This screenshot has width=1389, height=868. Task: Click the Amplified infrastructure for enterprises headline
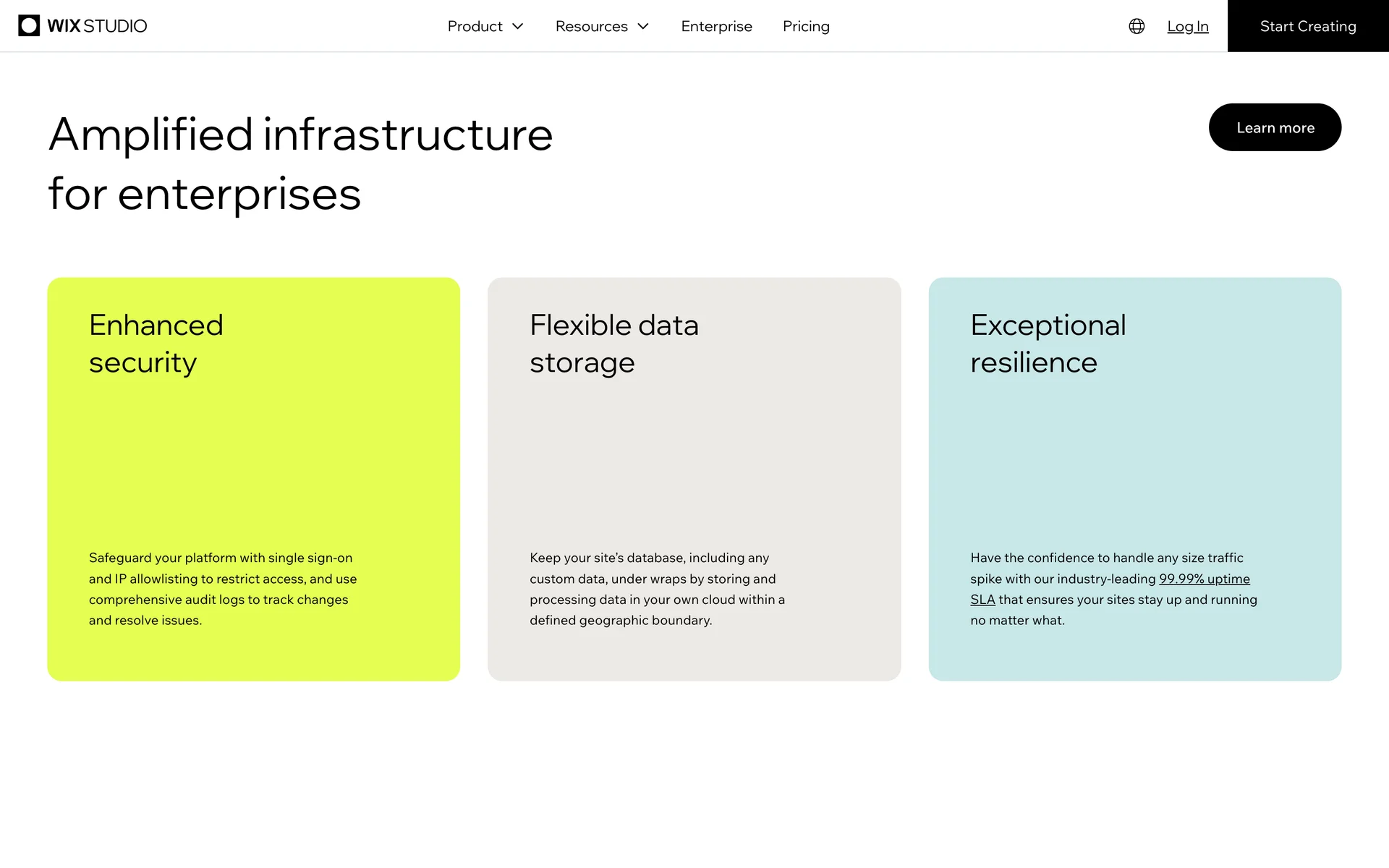(x=300, y=164)
